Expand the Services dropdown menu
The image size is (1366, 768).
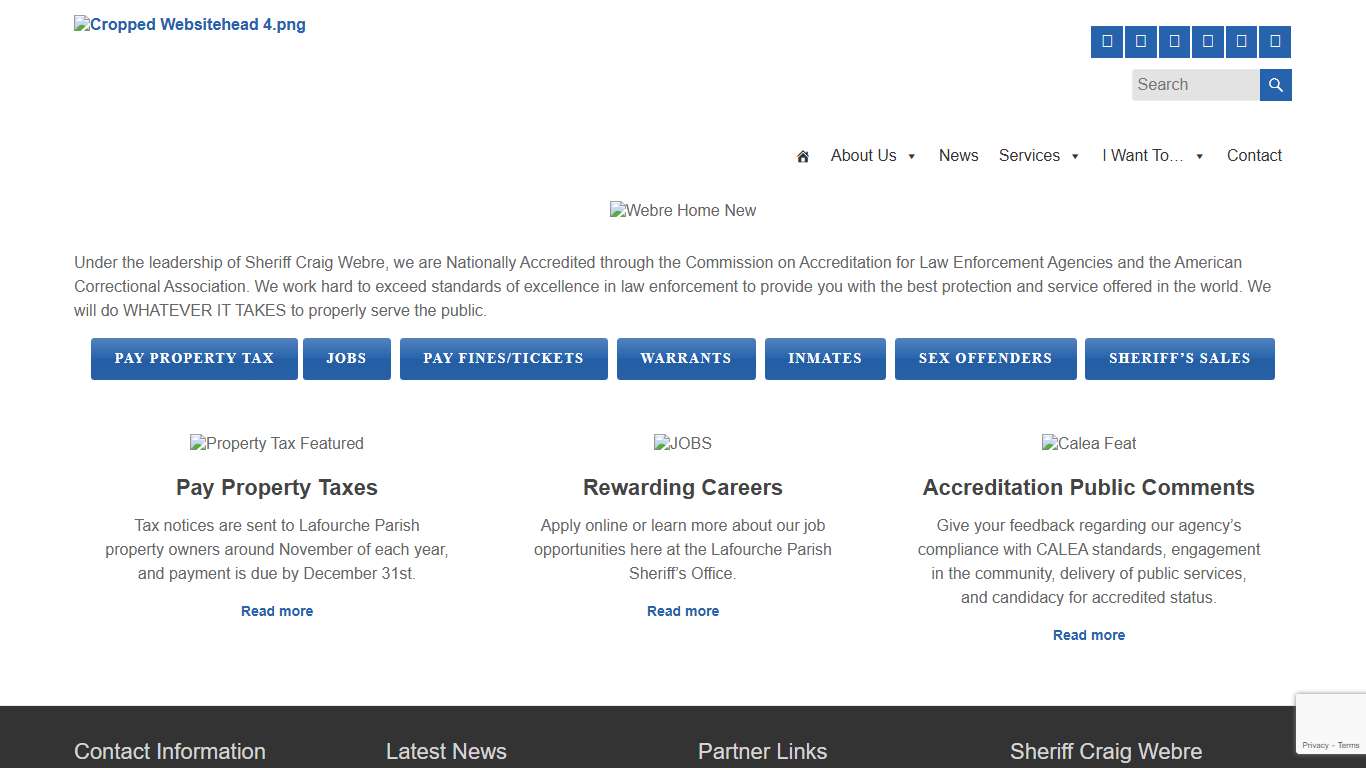(1039, 156)
